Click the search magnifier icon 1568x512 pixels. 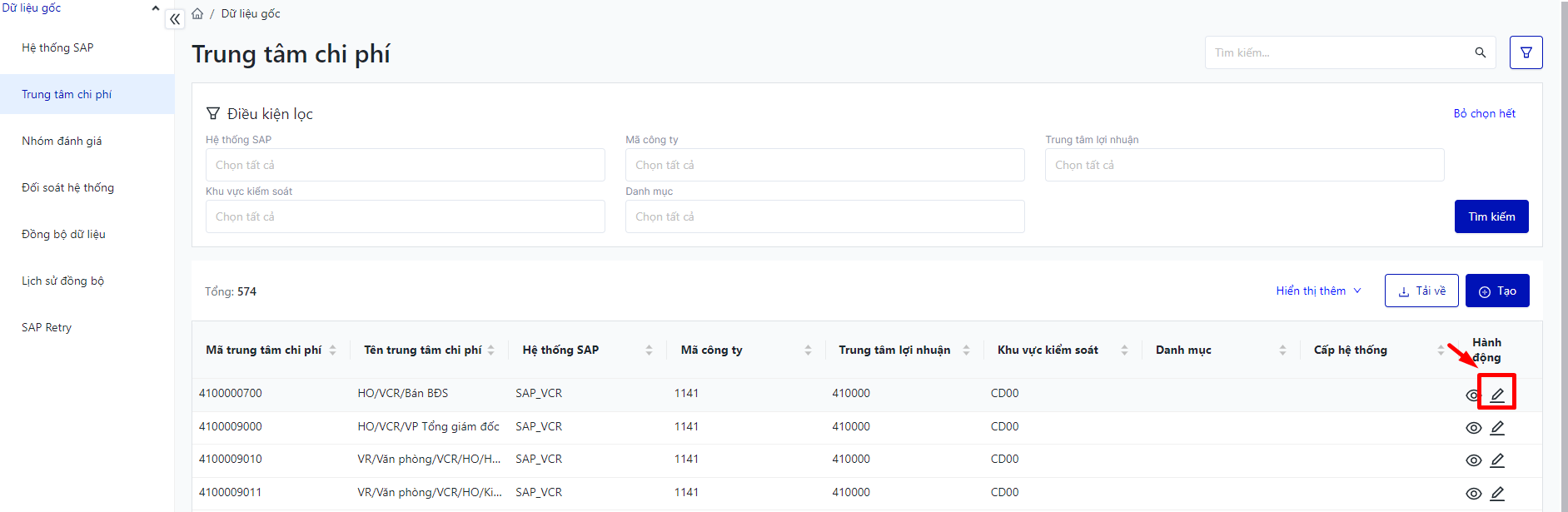tap(1480, 52)
